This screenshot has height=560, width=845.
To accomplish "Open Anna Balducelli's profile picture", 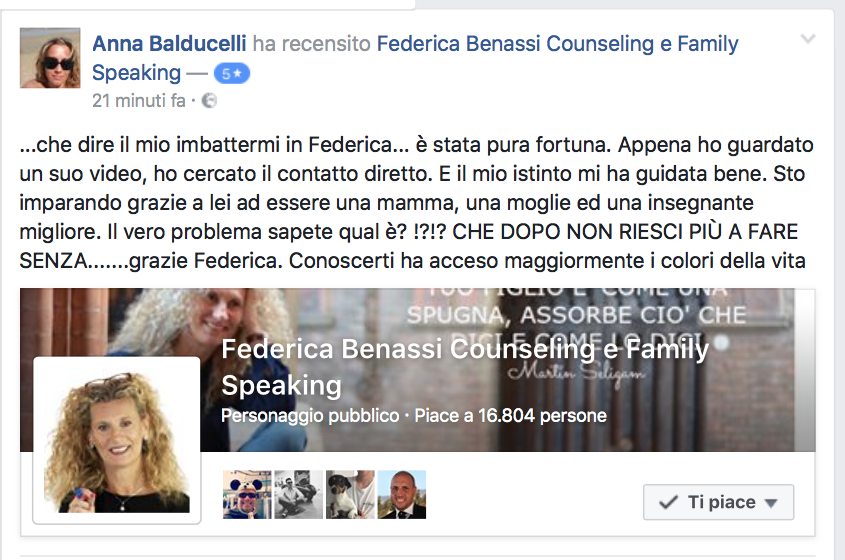I will pos(50,58).
